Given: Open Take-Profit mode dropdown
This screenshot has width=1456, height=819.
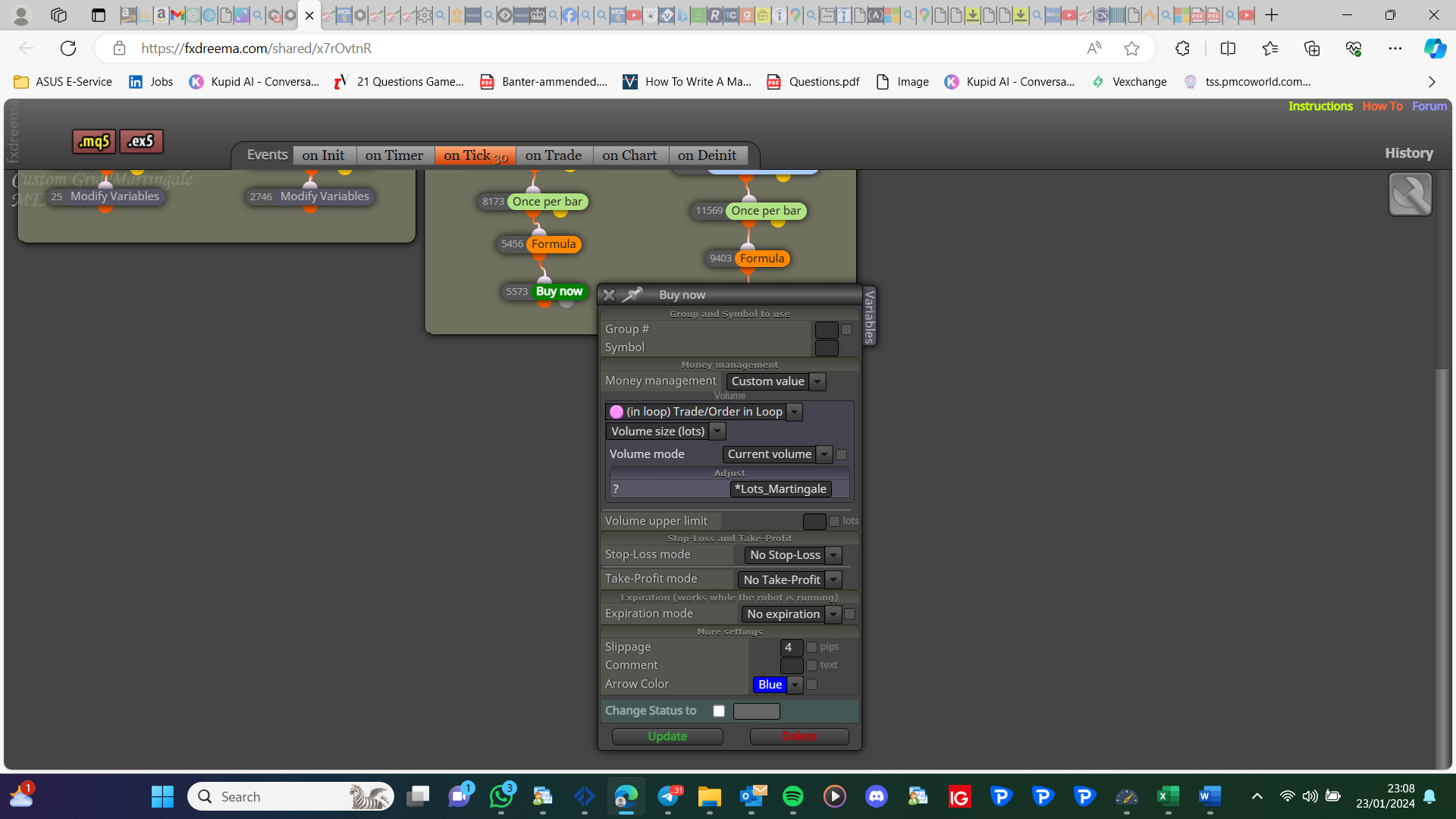Looking at the screenshot, I should click(789, 579).
